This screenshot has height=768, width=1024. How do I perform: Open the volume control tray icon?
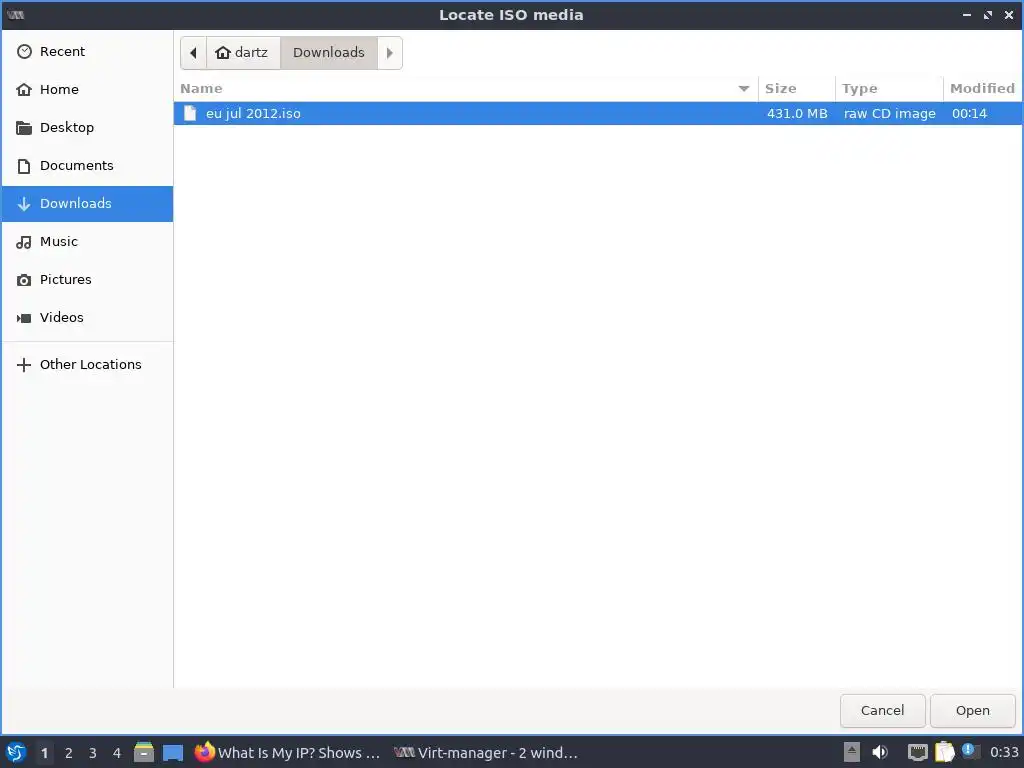pyautogui.click(x=880, y=753)
